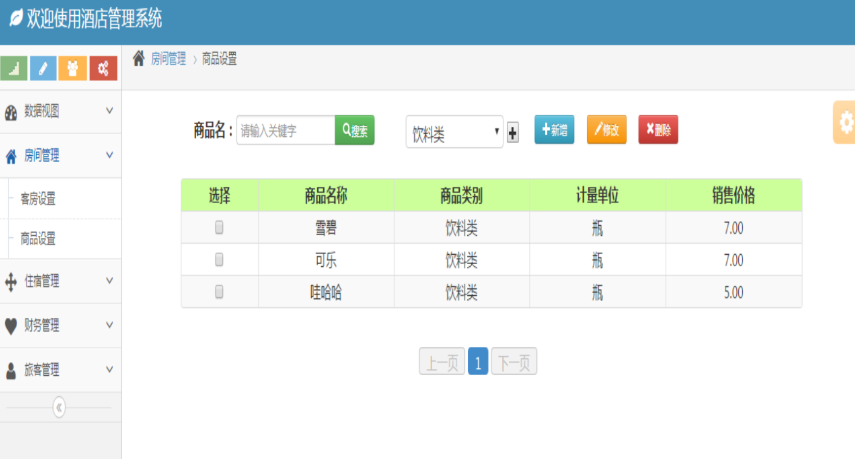Click the 商品类别 column header
Screen dimensions: 855x459
coord(461,195)
